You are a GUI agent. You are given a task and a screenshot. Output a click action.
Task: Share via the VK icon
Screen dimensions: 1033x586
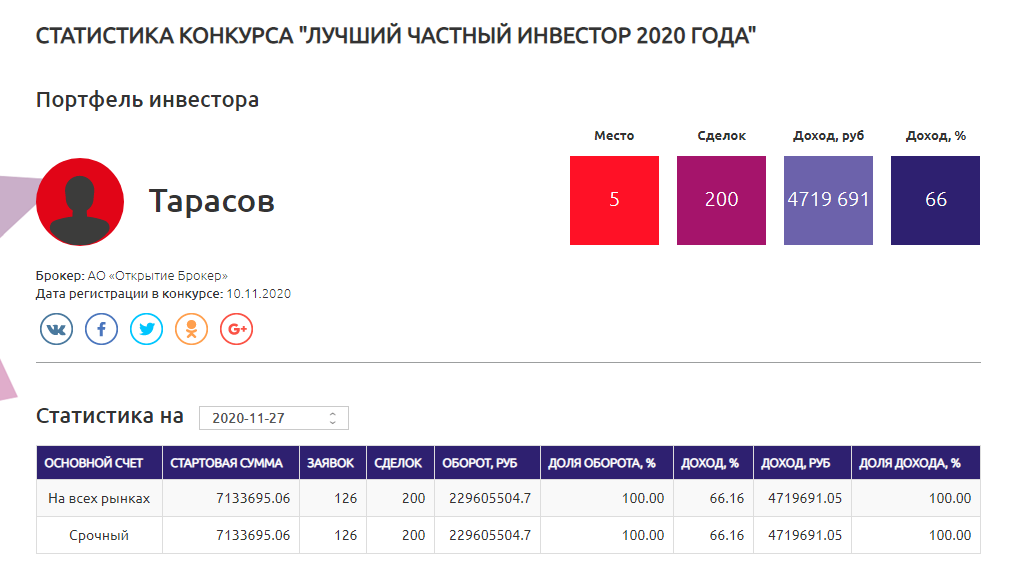[56, 329]
